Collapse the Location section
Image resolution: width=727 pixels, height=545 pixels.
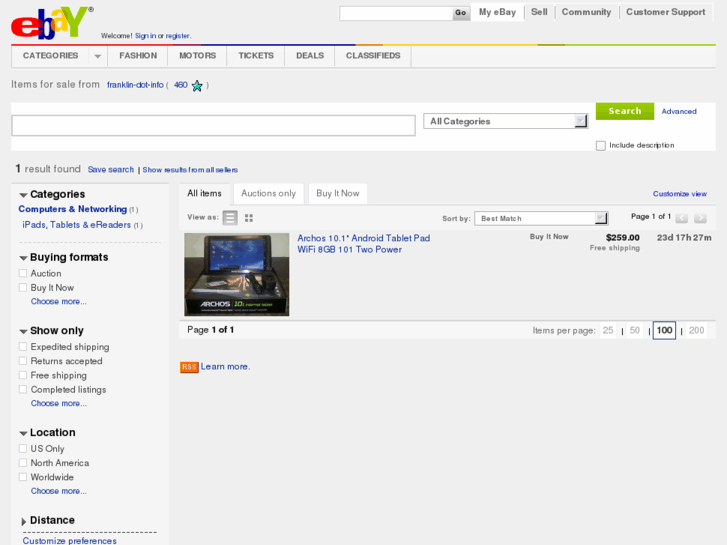tap(23, 433)
